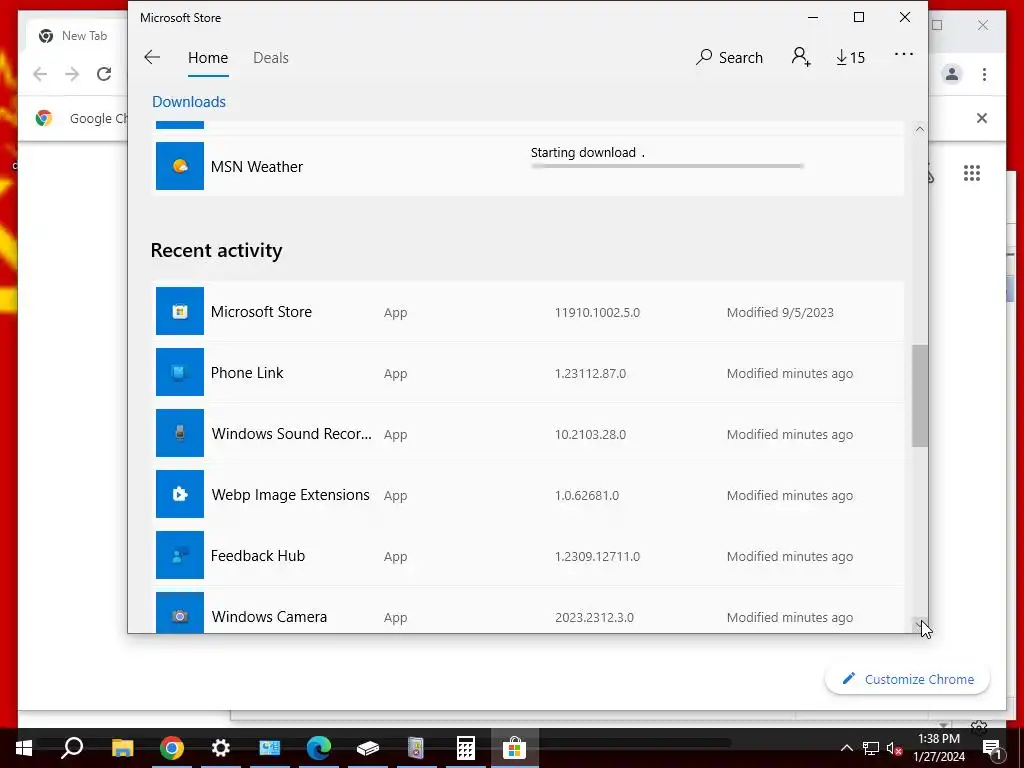1024x768 pixels.
Task: Open Settings gear on the taskbar
Action: click(221, 748)
